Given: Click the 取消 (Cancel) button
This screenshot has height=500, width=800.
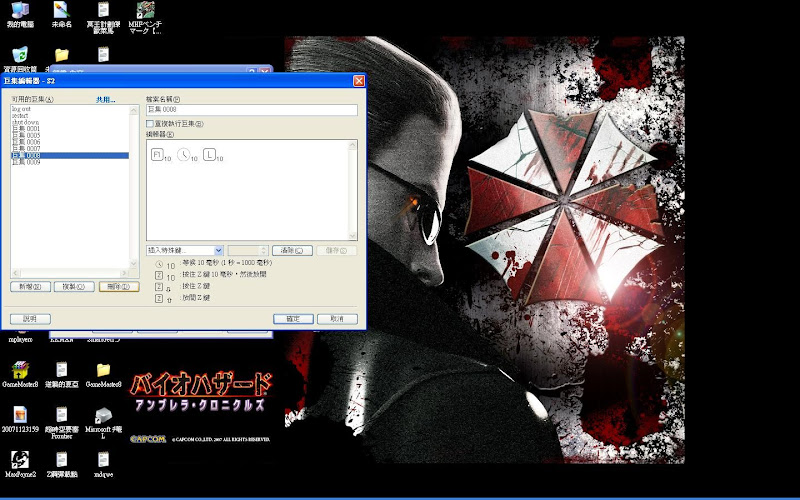Looking at the screenshot, I should 337,319.
